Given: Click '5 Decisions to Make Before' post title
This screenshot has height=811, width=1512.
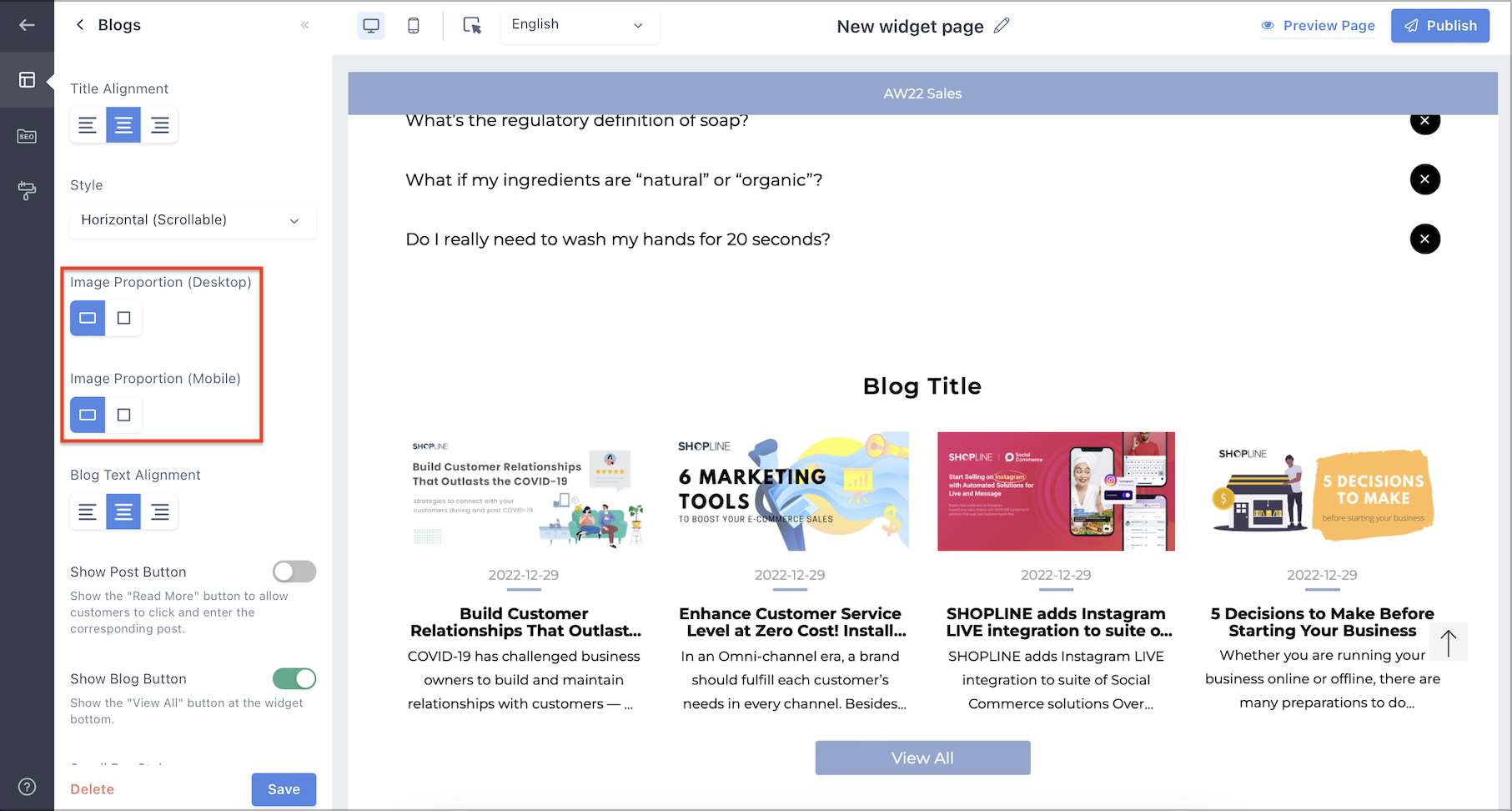Looking at the screenshot, I should pyautogui.click(x=1322, y=622).
